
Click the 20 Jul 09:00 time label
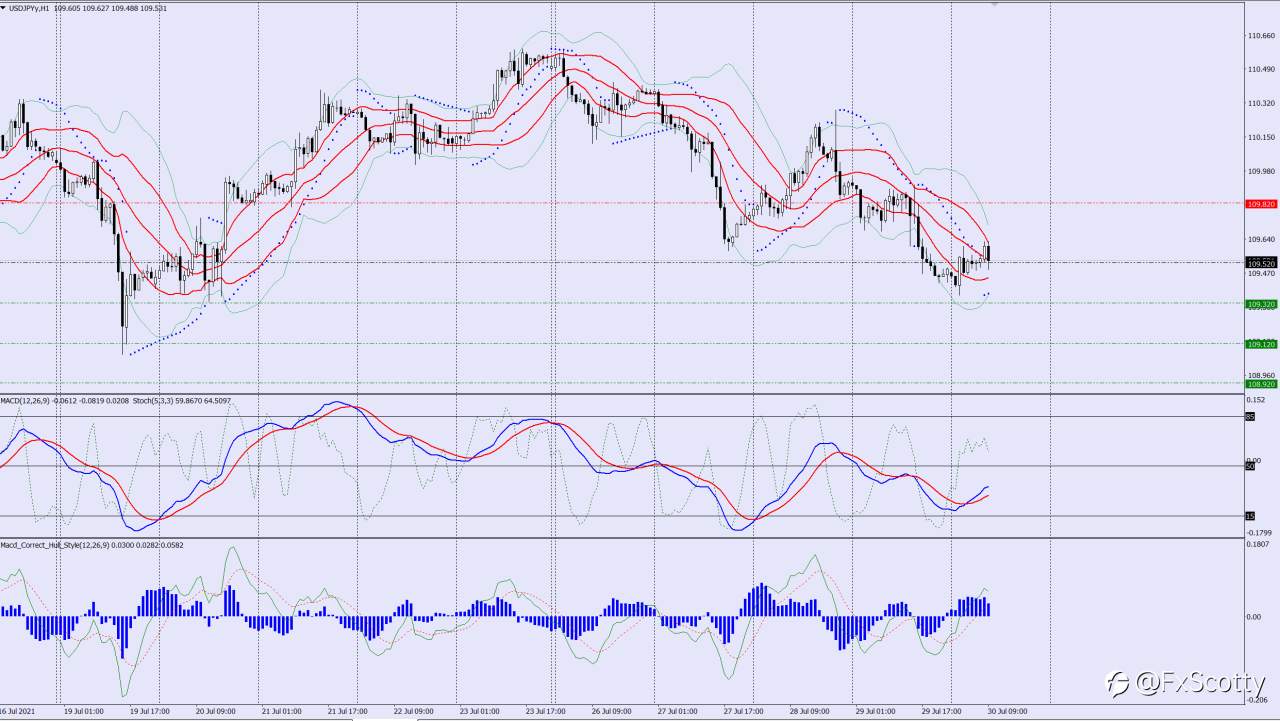click(215, 712)
